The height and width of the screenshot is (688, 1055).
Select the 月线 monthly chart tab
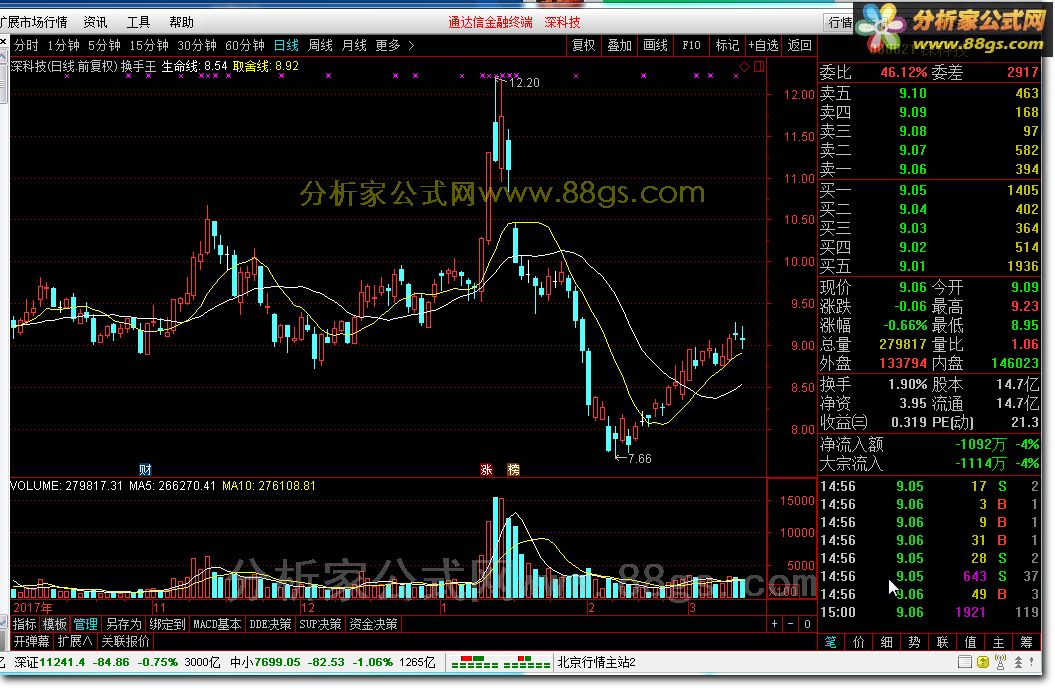pyautogui.click(x=354, y=45)
